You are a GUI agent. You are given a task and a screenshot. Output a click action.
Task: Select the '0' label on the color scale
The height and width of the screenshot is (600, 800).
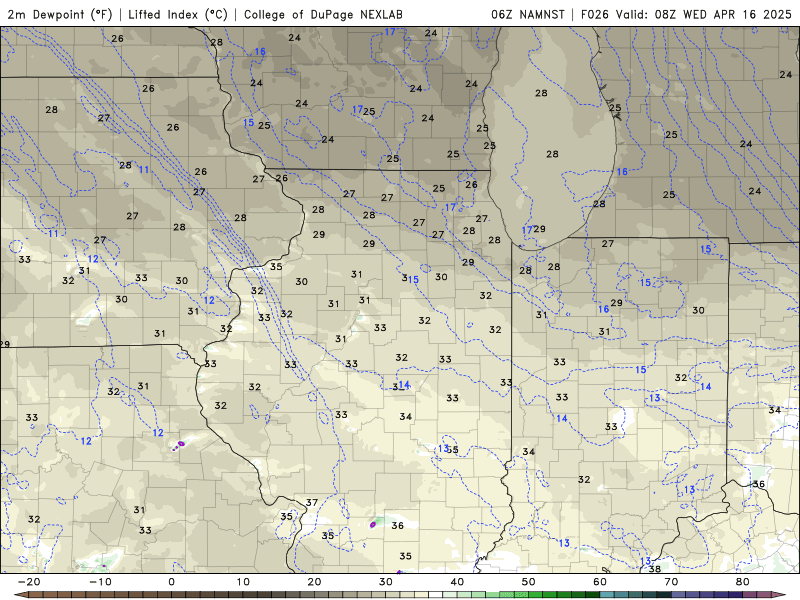(171, 582)
